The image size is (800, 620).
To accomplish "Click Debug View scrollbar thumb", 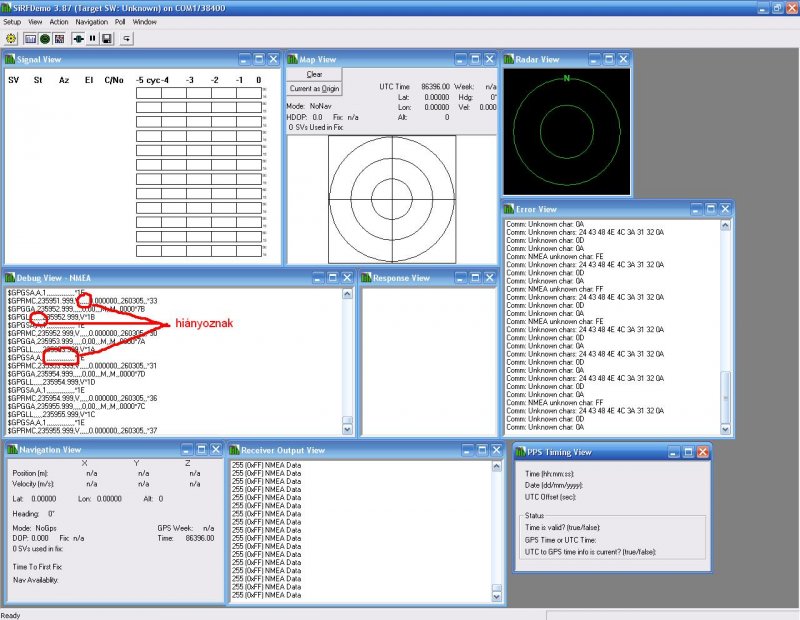I will click(347, 420).
